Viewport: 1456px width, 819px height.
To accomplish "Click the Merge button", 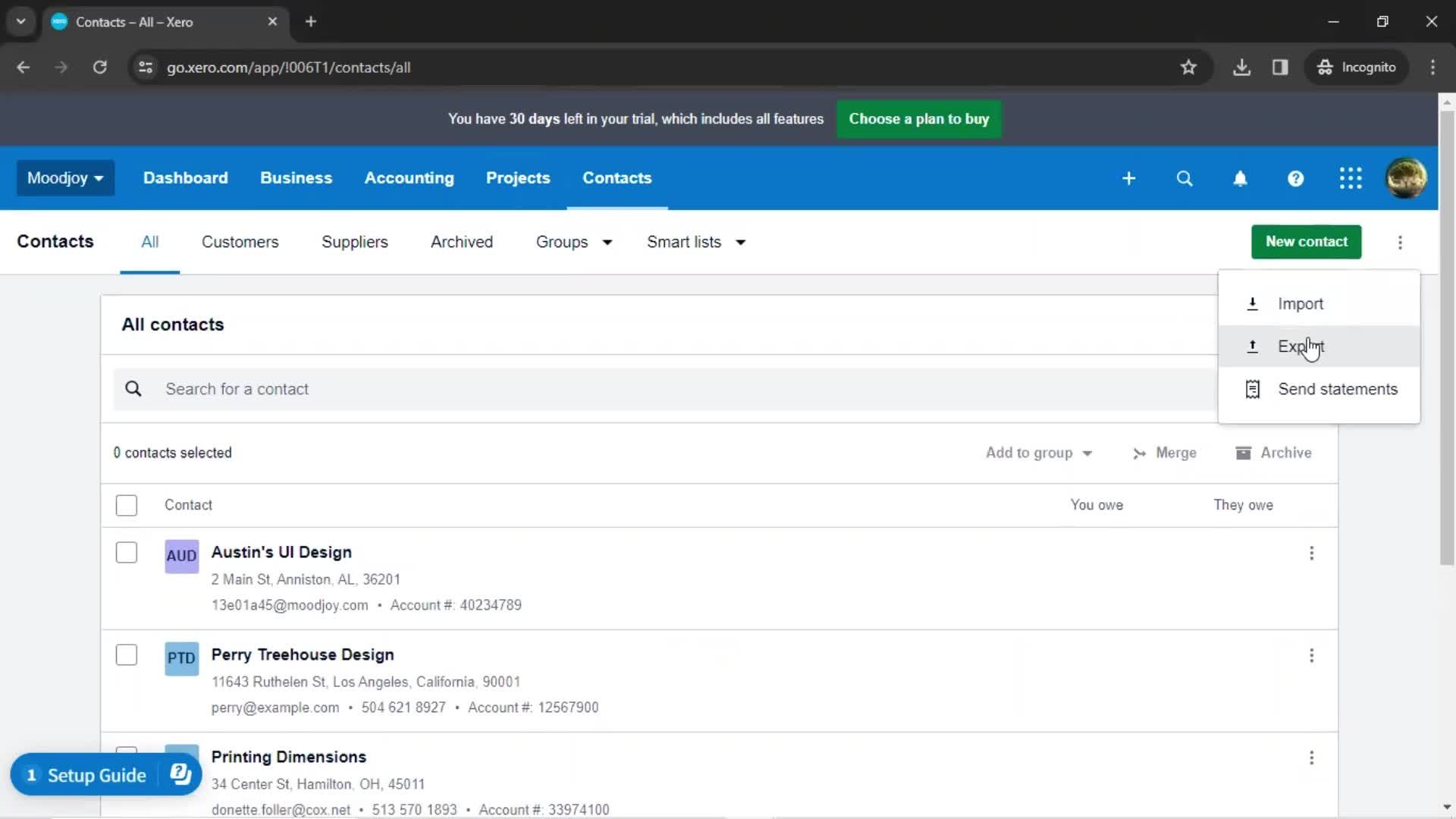I will tap(1164, 453).
